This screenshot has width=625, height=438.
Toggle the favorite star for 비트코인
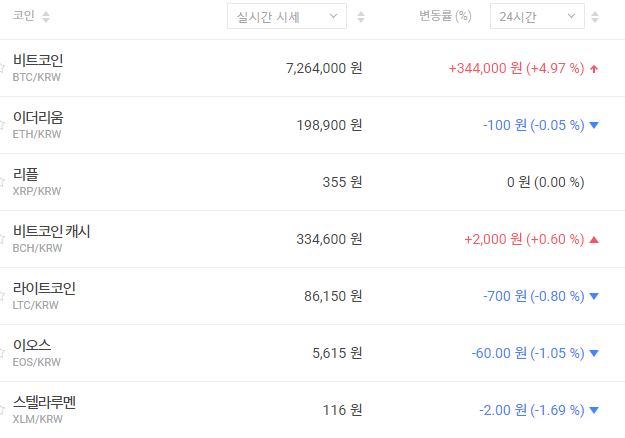(3, 69)
